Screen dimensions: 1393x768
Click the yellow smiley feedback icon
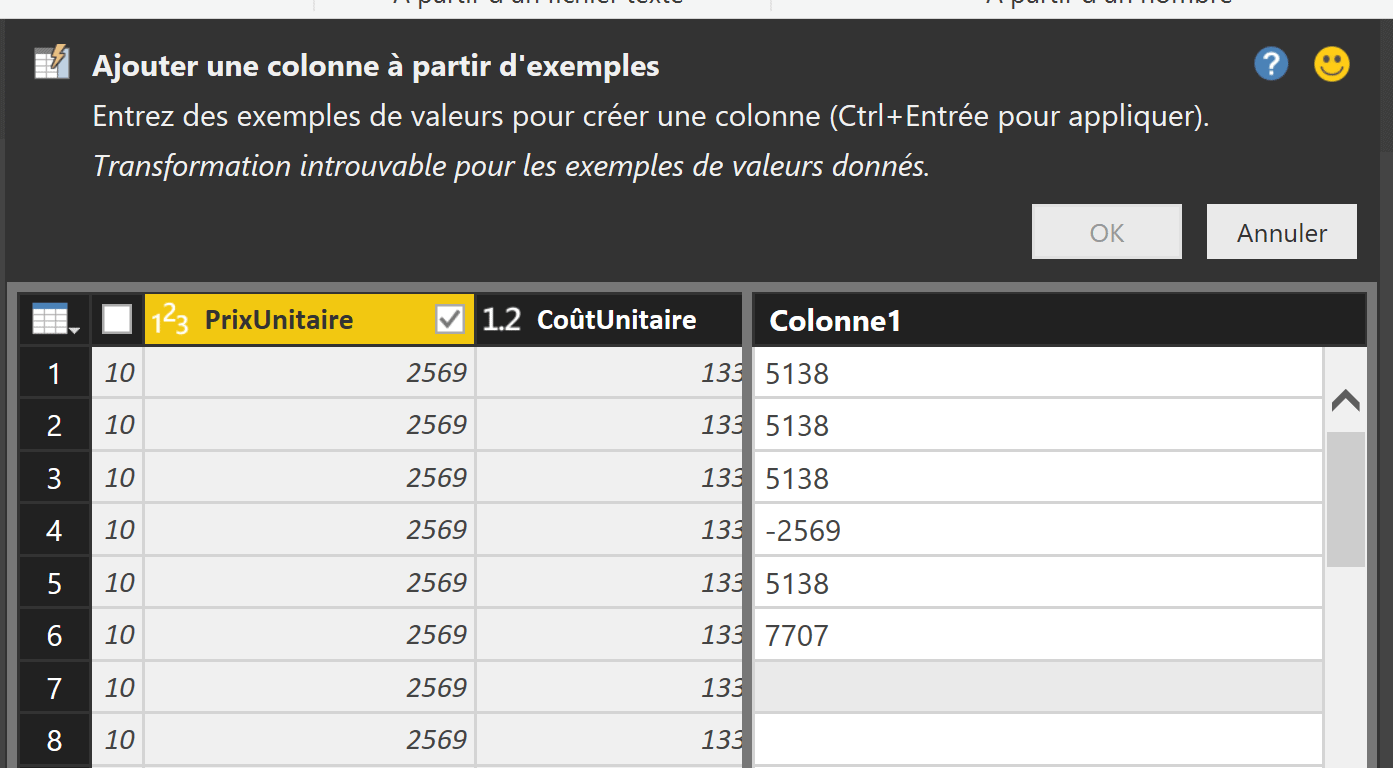point(1331,65)
